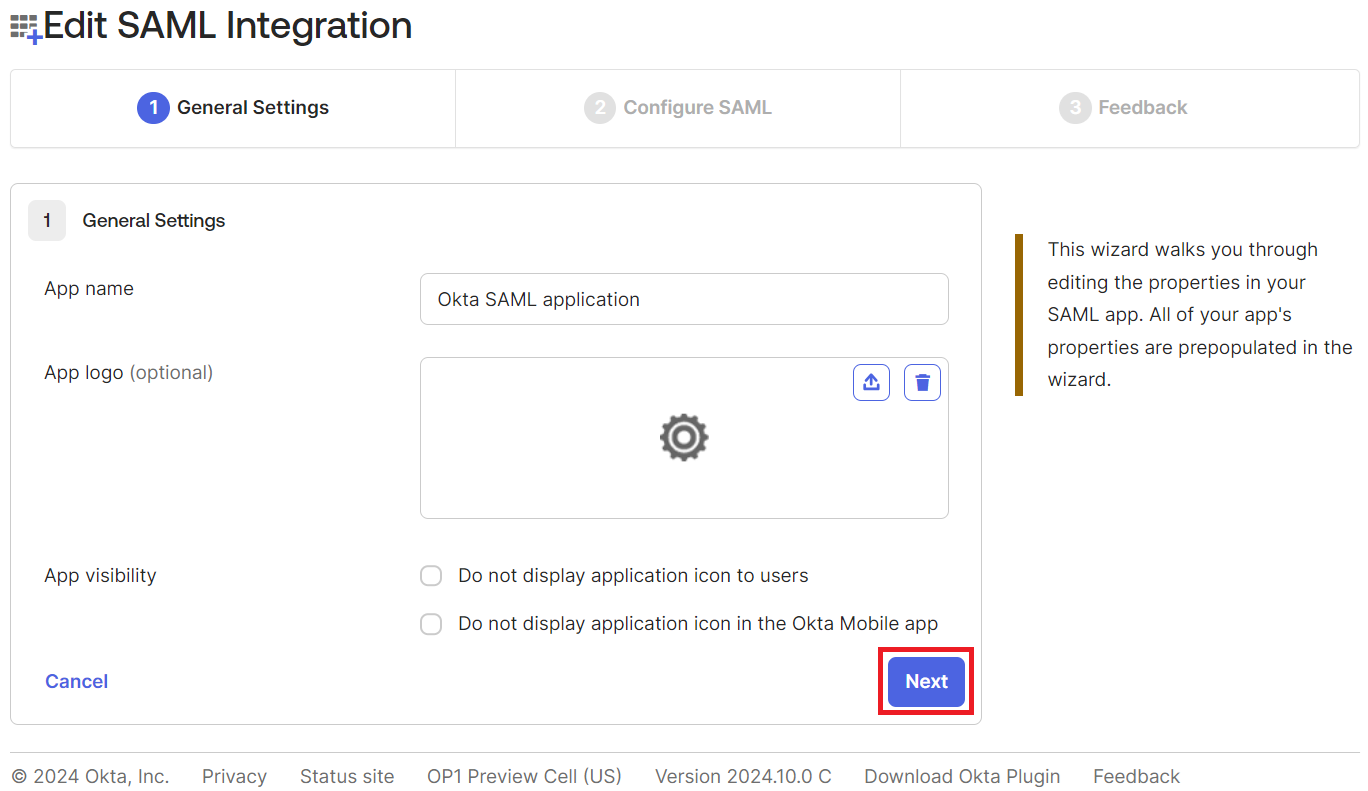
Task: Click the app integration grid icon in title
Action: [26, 28]
